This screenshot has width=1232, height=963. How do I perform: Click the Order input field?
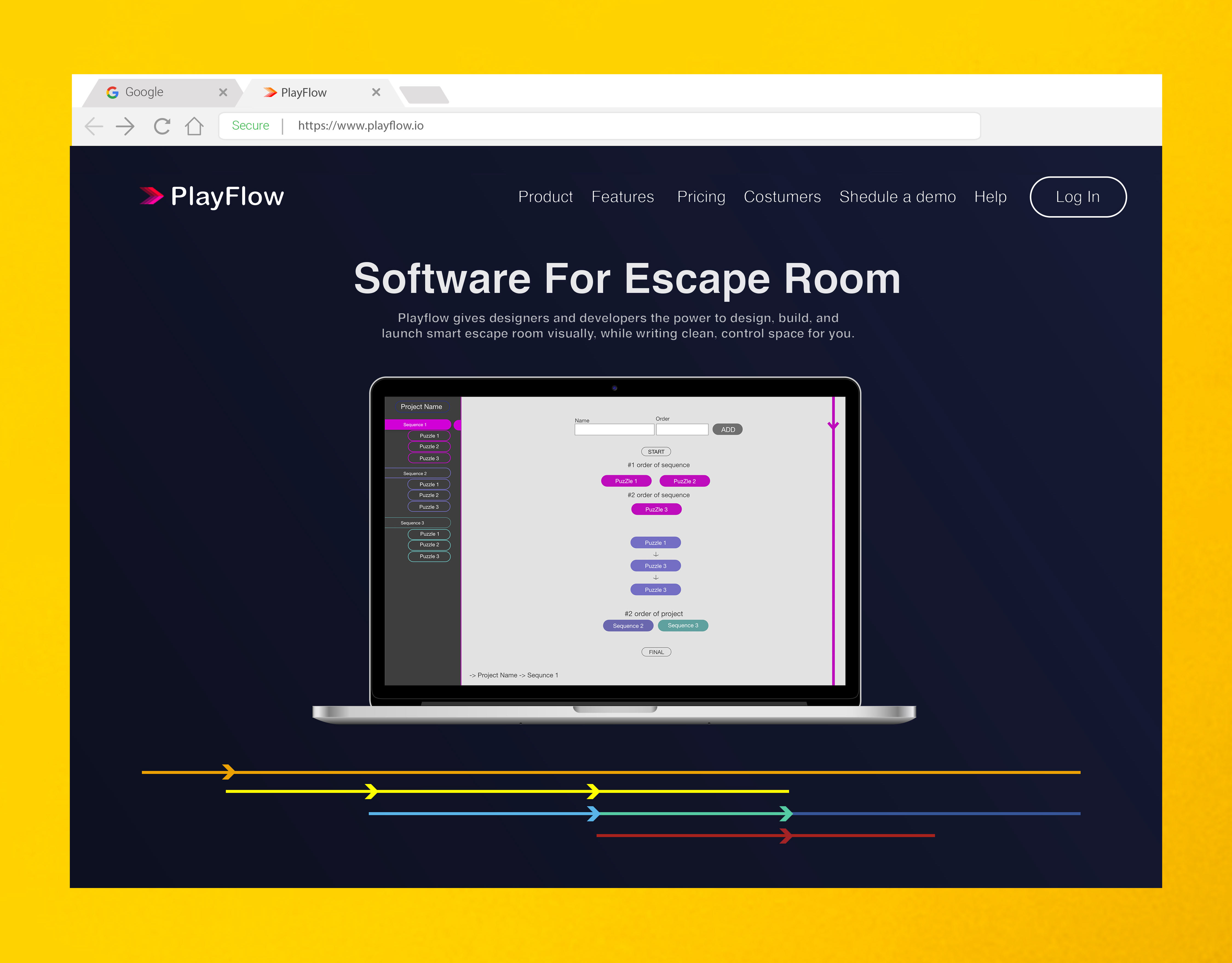[x=682, y=430]
